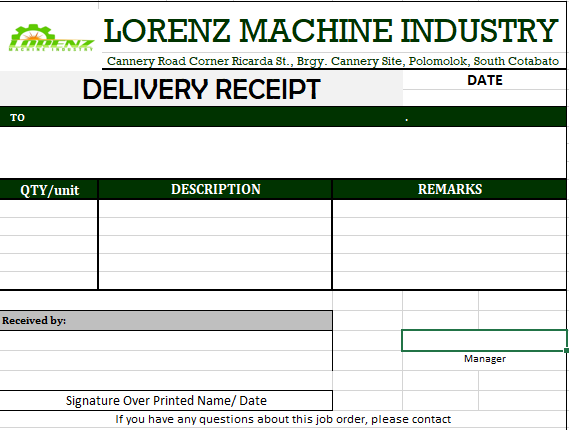Select the job order questions footer text
Image resolution: width=569 pixels, height=430 pixels.
[283, 419]
